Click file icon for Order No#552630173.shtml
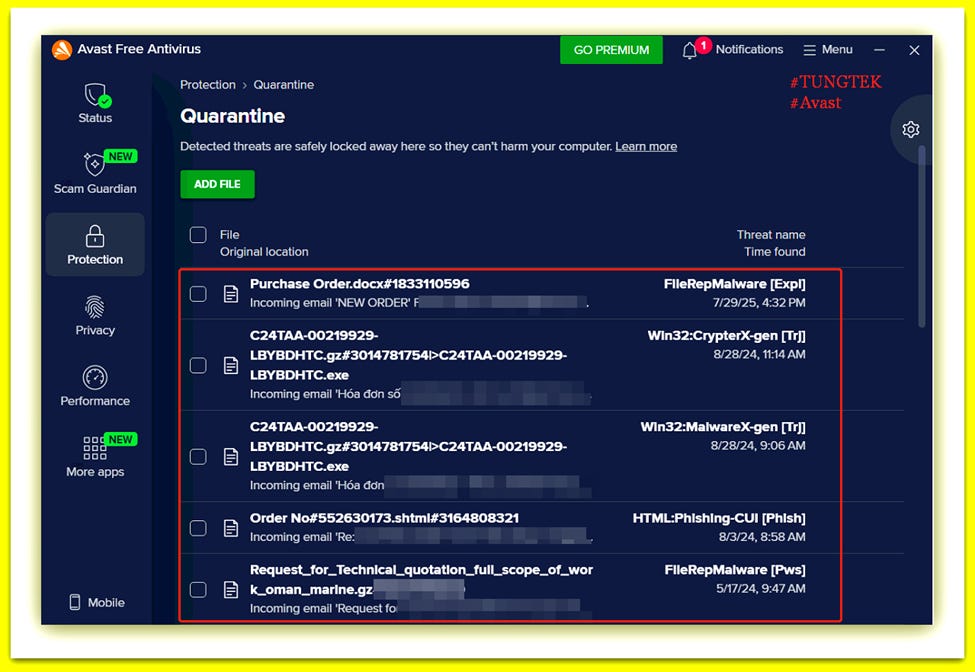 [231, 528]
